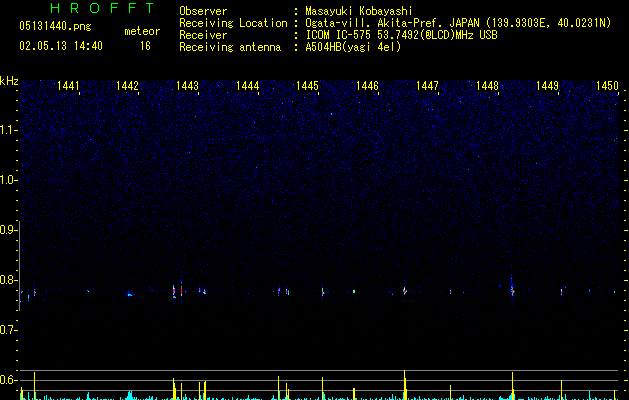Viewport: 629px width, 400px height.
Task: Click the 0.6 kHz frequency label
Action: pos(8,380)
